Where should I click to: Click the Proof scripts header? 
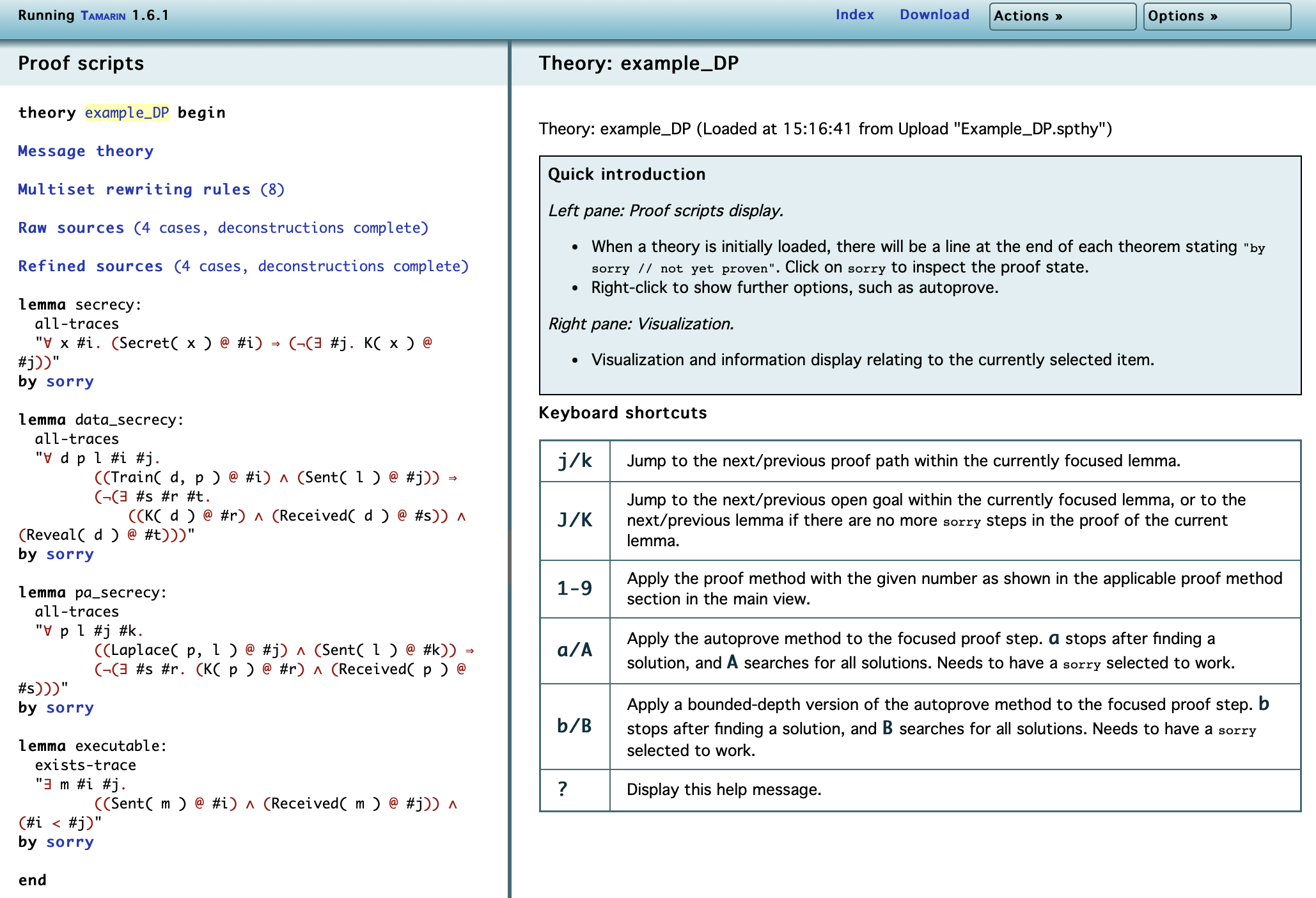(81, 63)
